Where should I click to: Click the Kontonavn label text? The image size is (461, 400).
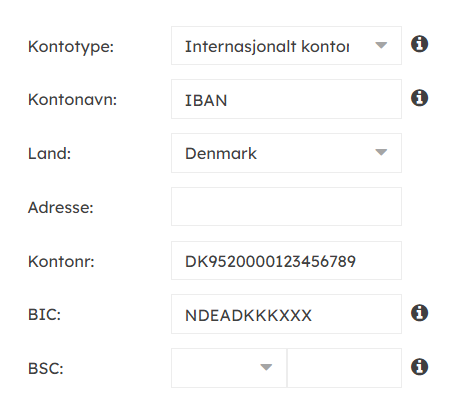pos(72,99)
